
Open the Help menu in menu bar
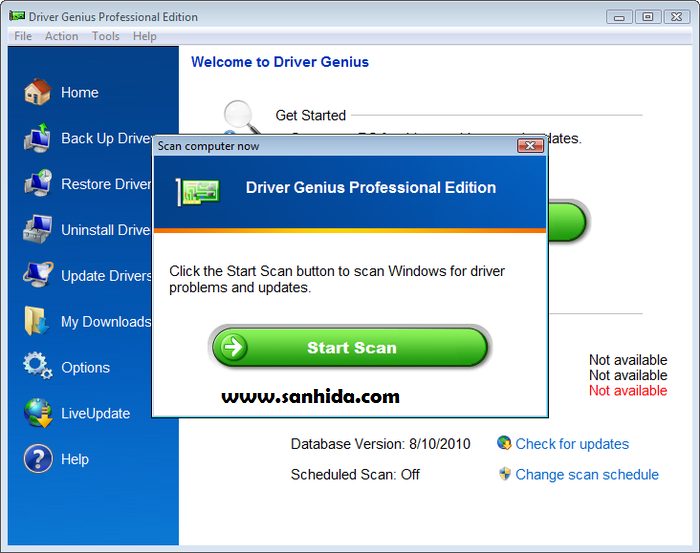pos(145,36)
